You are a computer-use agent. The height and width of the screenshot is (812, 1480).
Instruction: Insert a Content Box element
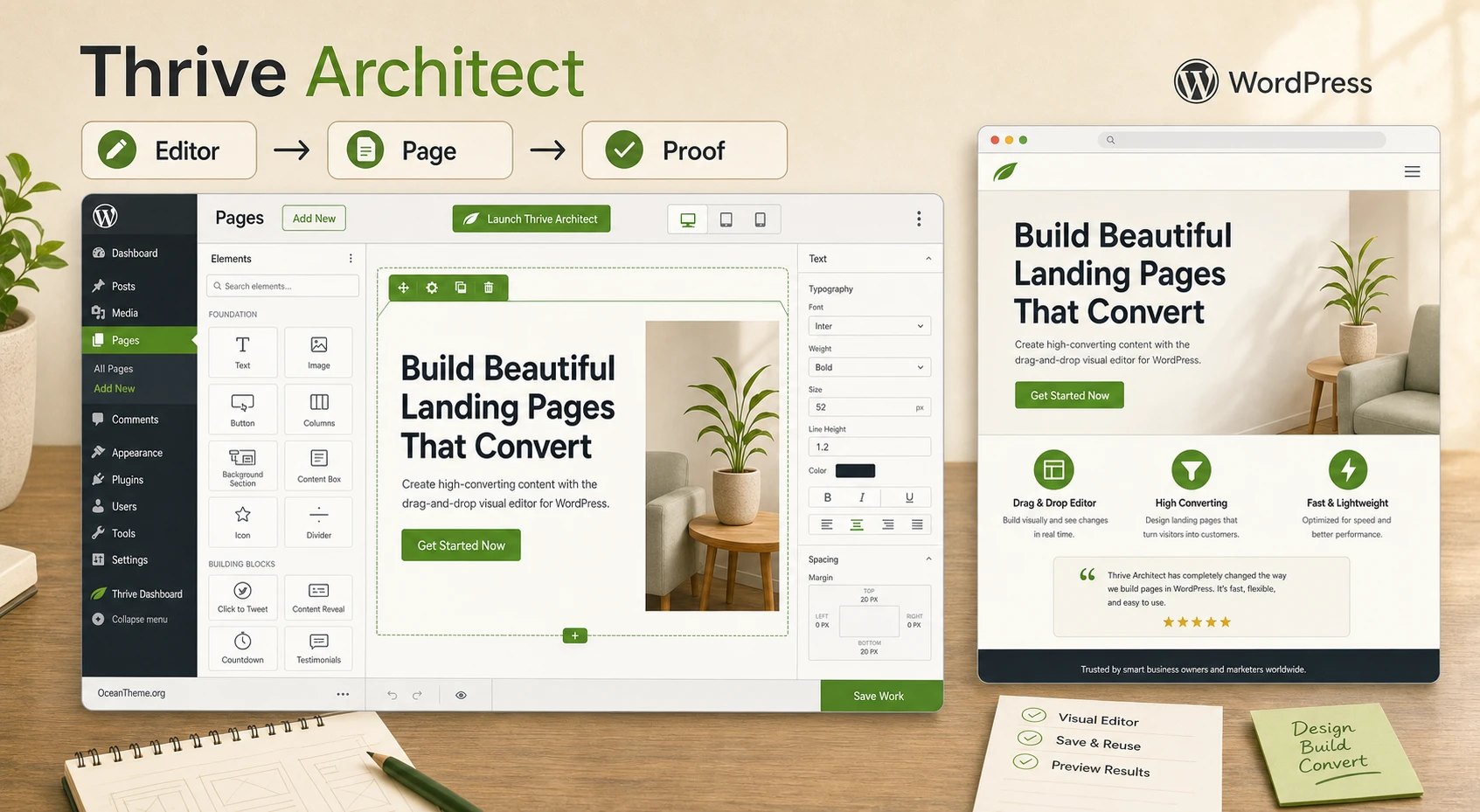click(x=319, y=465)
